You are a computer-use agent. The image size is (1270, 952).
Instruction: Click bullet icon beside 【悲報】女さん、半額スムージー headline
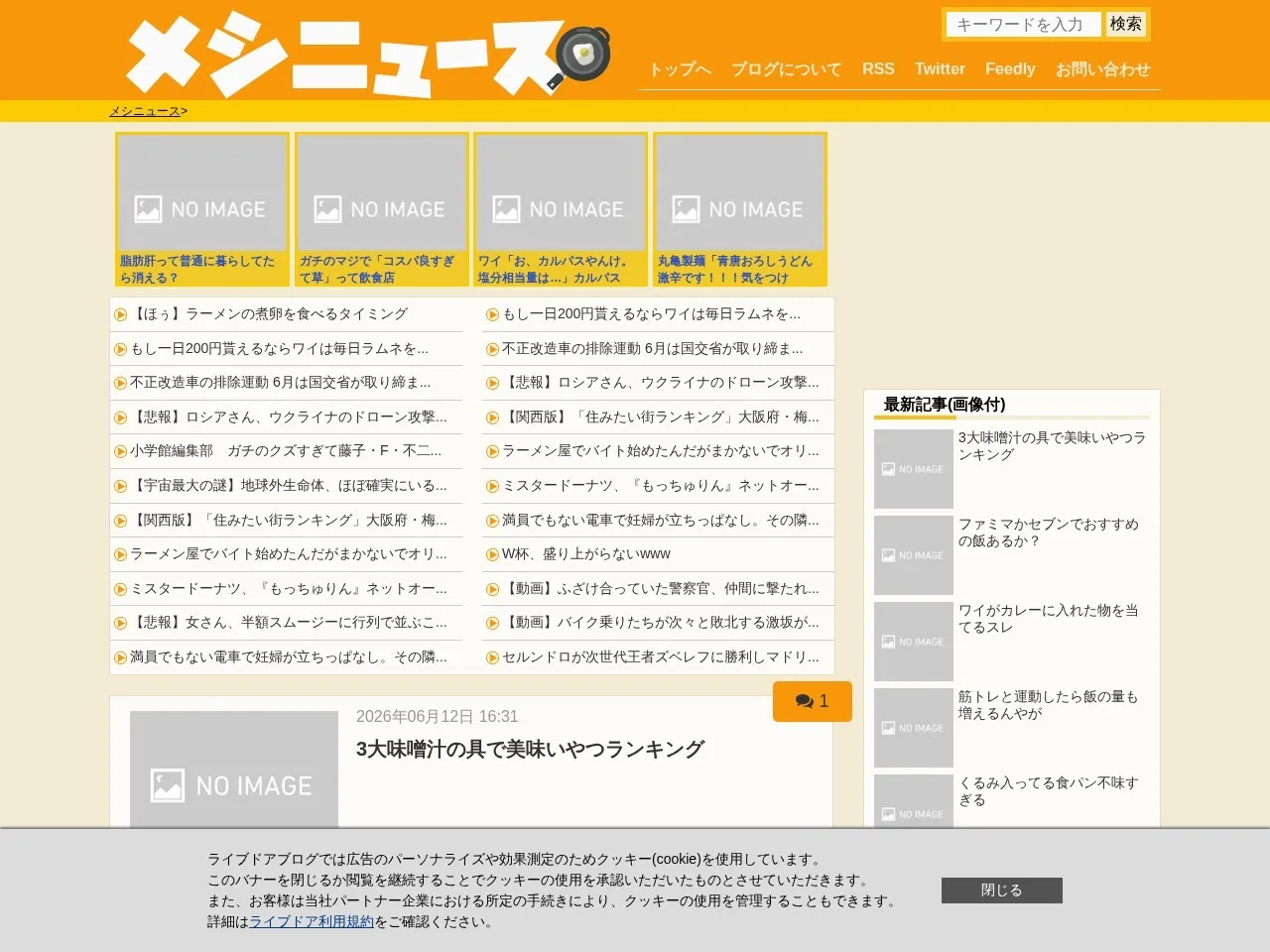click(x=121, y=623)
